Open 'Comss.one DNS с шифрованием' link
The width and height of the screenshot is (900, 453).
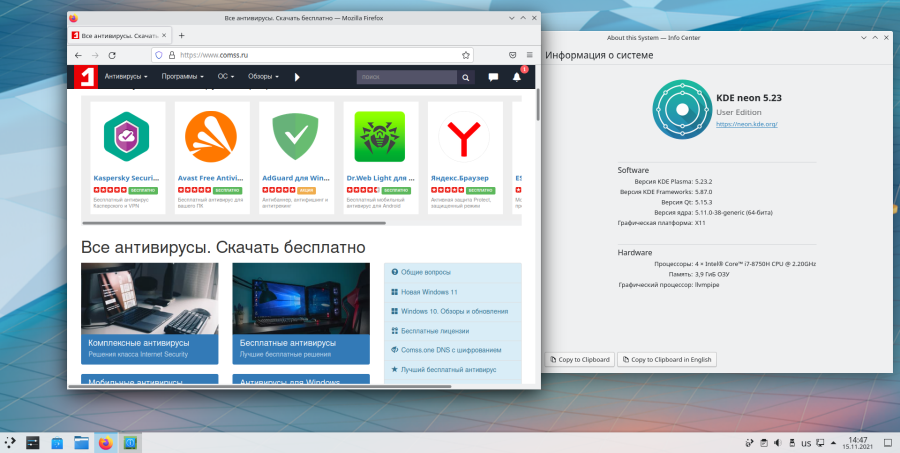point(453,350)
